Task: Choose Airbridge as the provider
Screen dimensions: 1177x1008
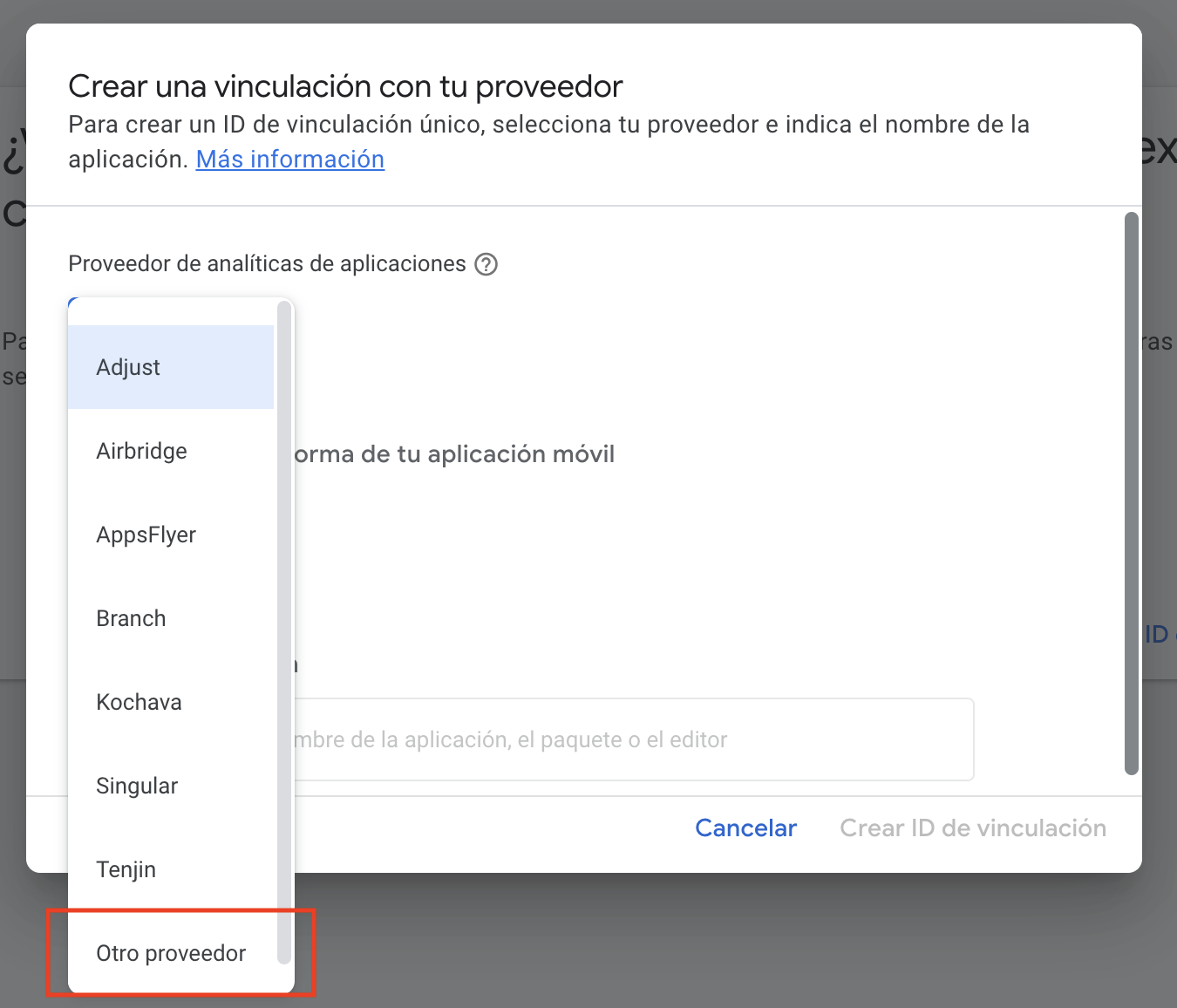Action: [x=141, y=451]
